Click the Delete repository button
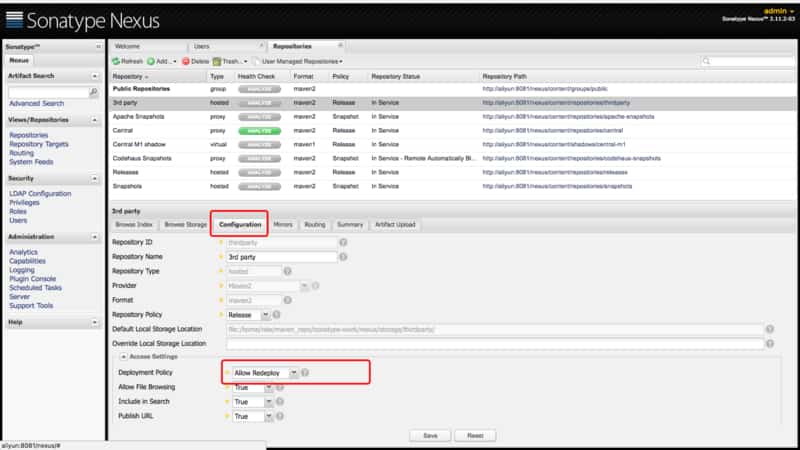800x450 pixels. pos(196,61)
